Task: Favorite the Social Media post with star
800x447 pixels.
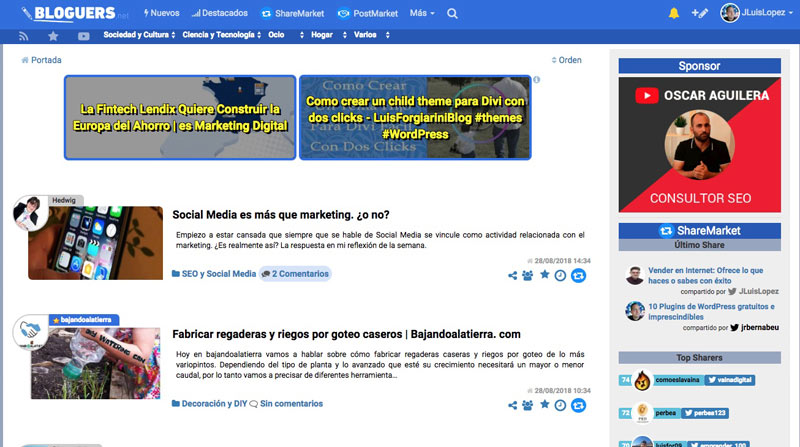Action: [545, 275]
